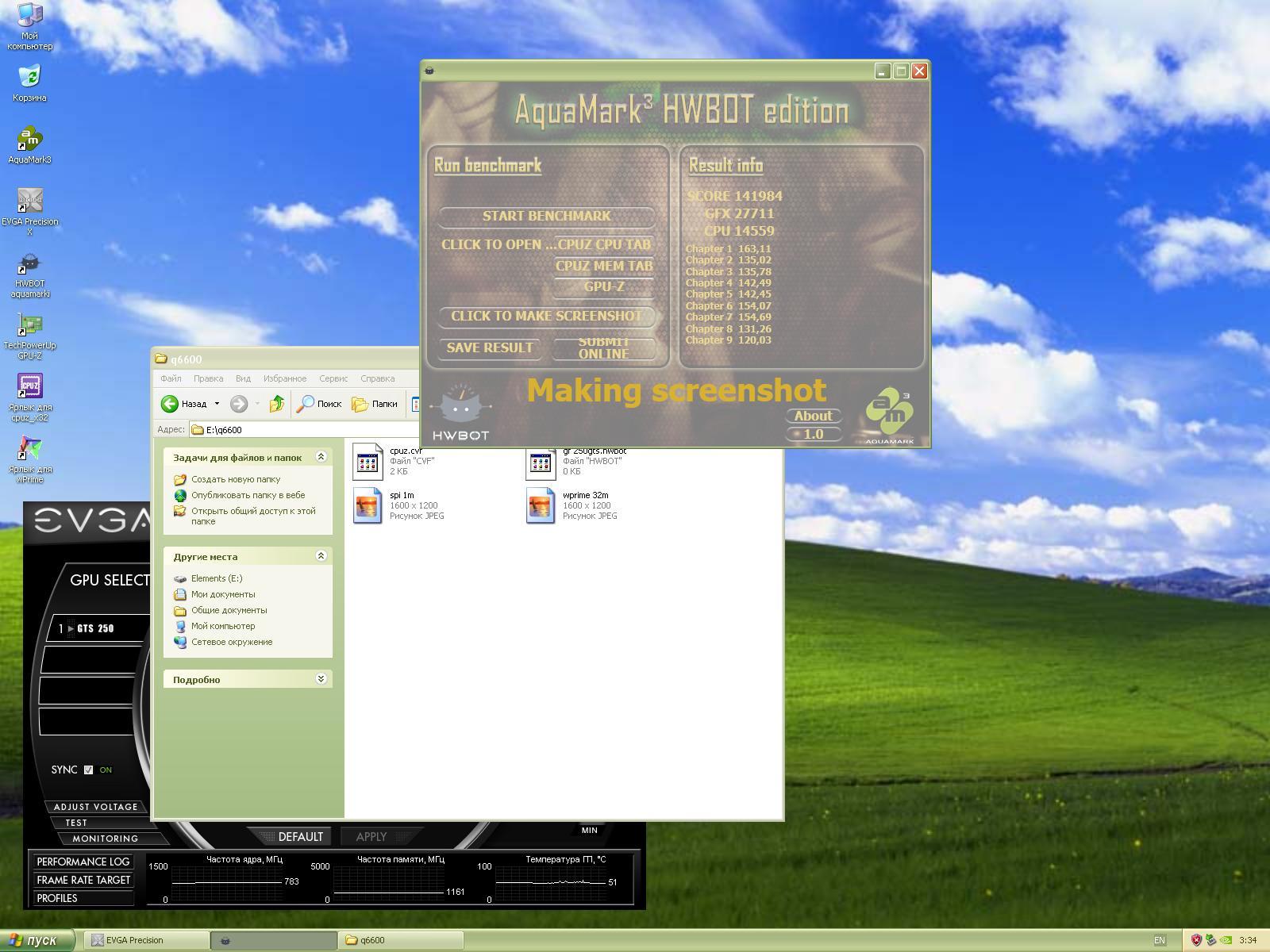Open the Файл menu in Explorer
Image resolution: width=1270 pixels, height=952 pixels.
coord(171,378)
